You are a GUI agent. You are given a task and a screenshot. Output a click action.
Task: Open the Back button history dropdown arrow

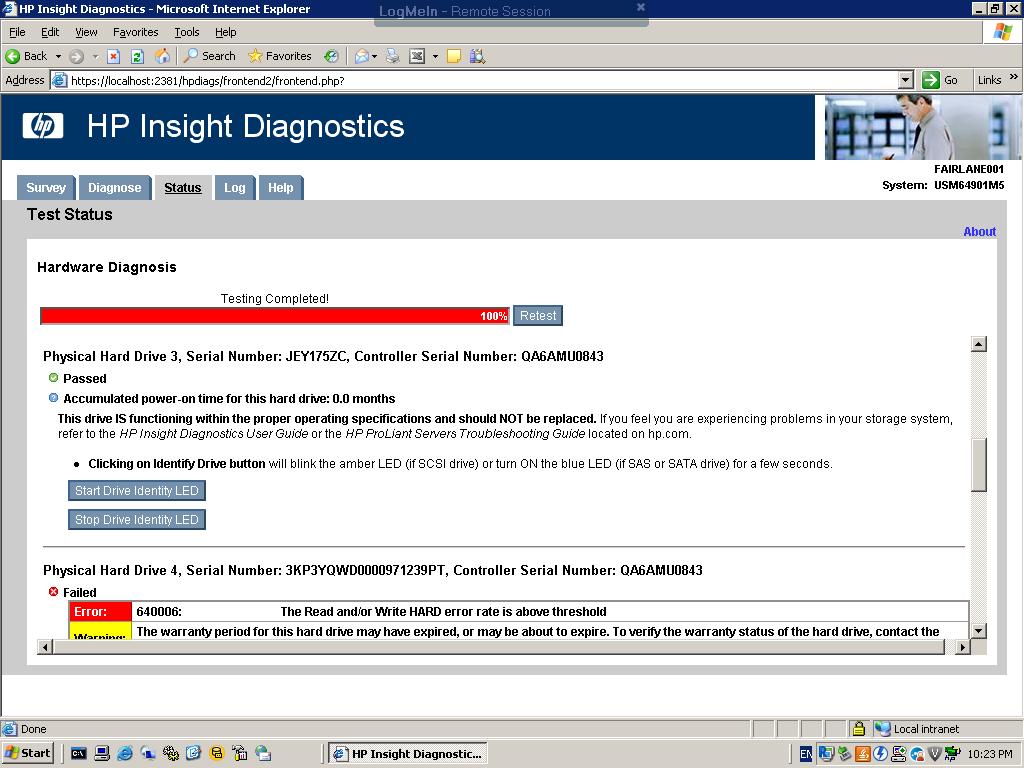click(58, 56)
